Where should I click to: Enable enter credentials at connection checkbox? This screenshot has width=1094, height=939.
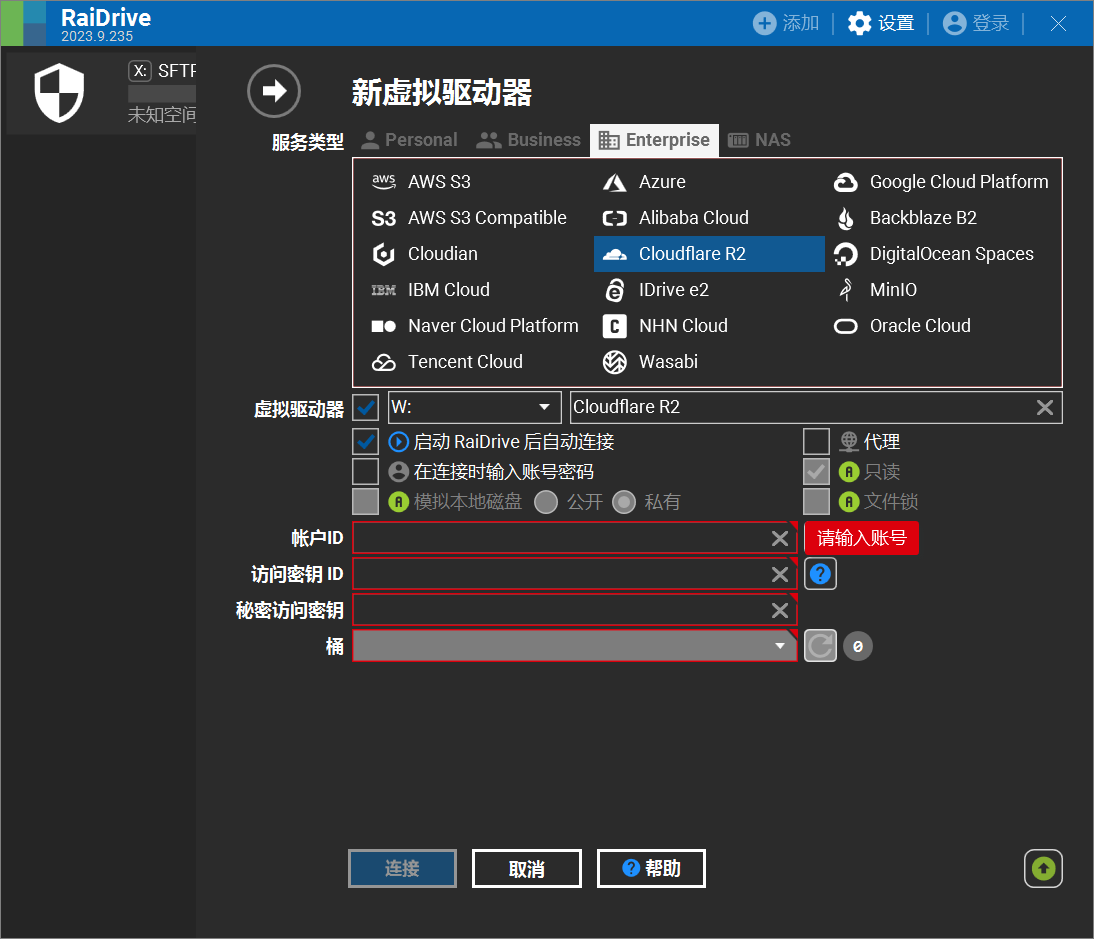366,472
